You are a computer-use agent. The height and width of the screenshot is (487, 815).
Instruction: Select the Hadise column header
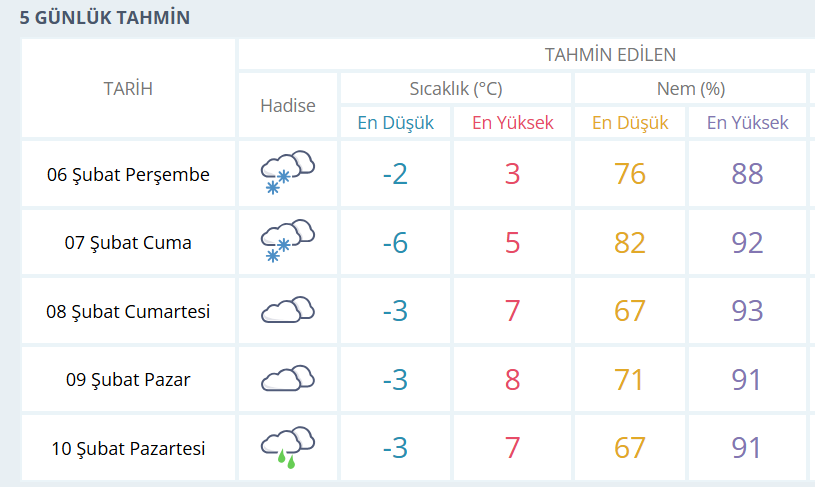(287, 106)
